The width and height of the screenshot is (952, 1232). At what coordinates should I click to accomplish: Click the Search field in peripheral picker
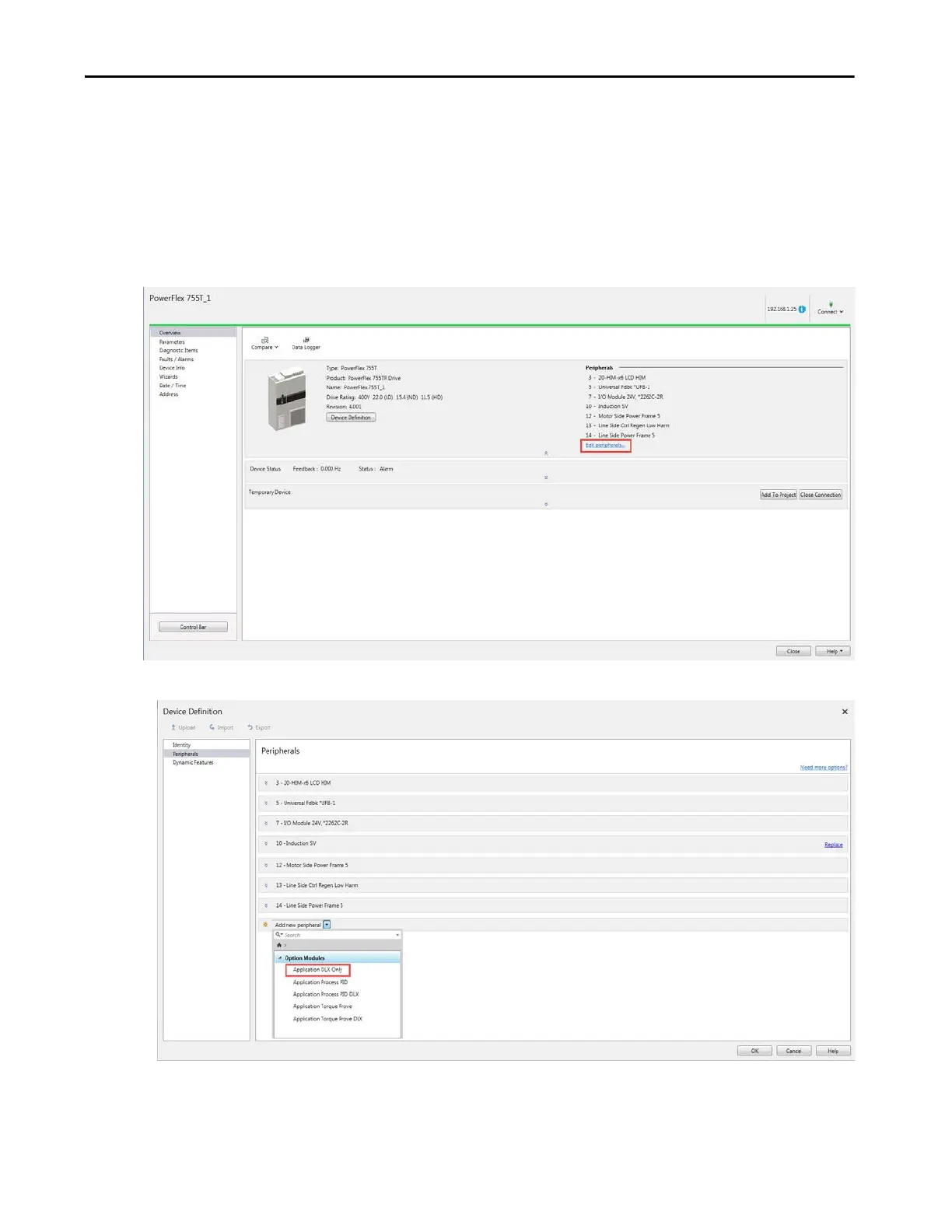(x=337, y=935)
